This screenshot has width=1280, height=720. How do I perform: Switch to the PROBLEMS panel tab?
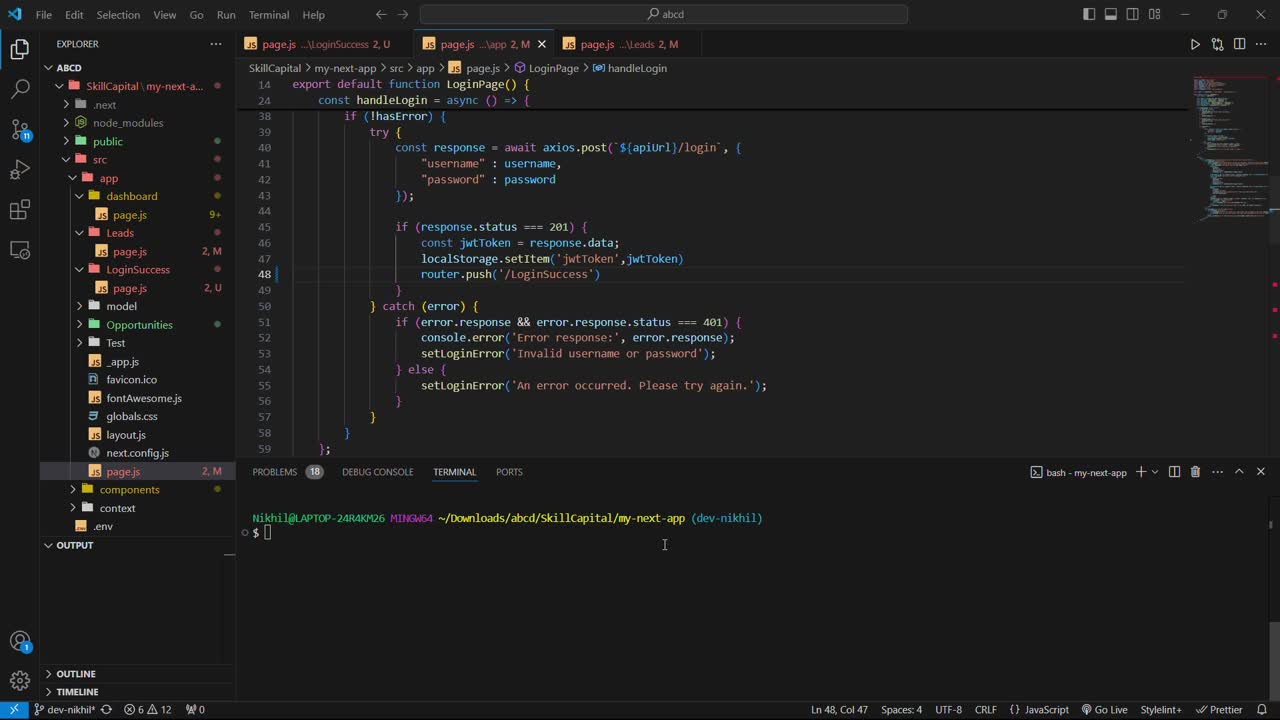point(274,472)
